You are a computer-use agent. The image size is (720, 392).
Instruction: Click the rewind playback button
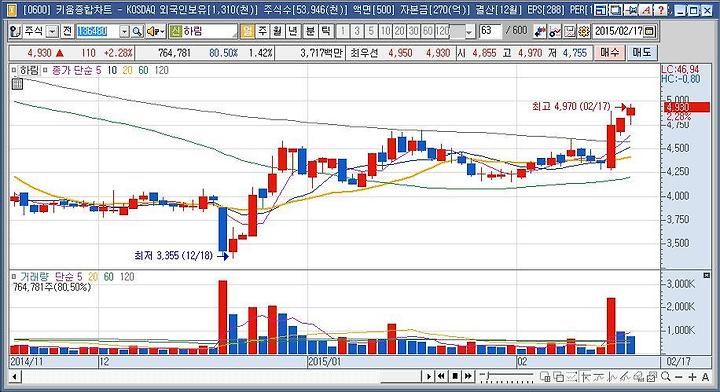click(441, 377)
